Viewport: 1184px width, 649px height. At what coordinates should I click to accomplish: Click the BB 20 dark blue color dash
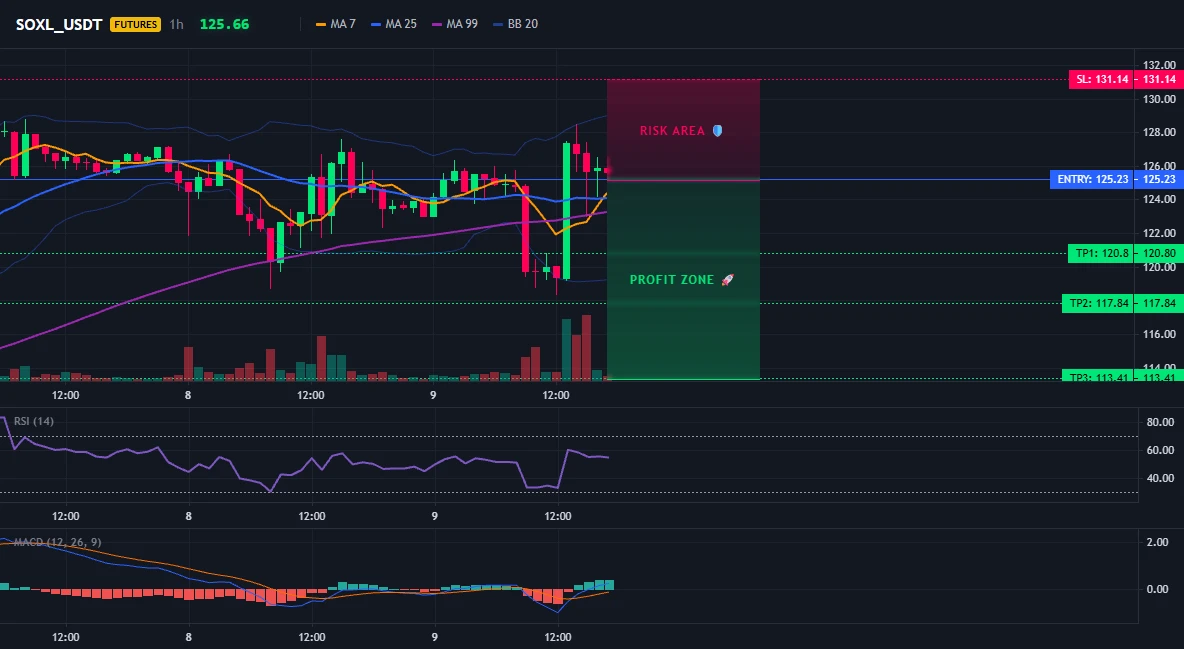pos(498,24)
